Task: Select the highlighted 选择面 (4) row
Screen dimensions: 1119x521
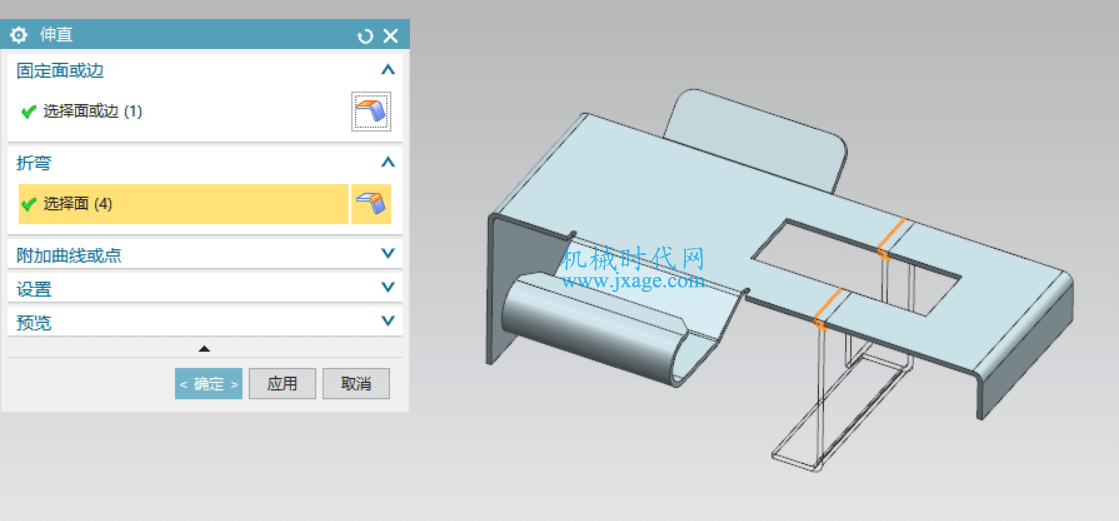Action: 183,204
